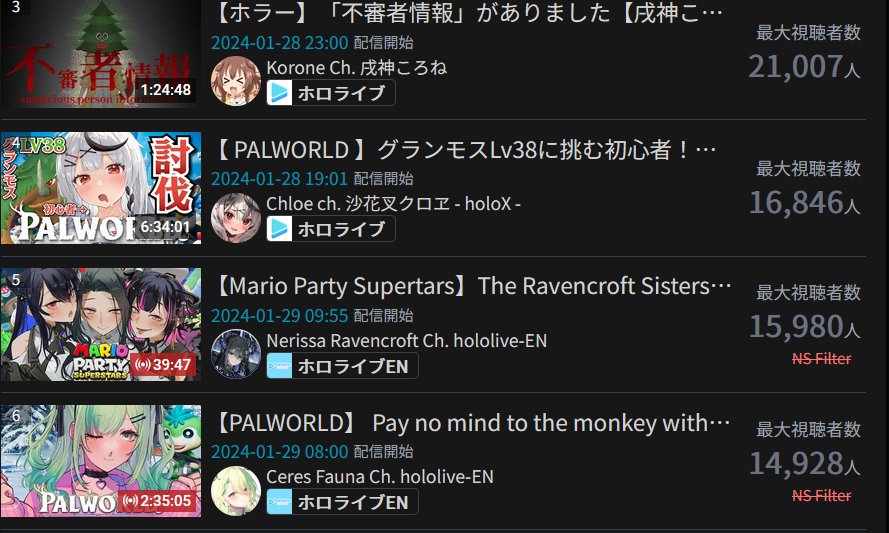The image size is (889, 533).
Task: Open the Mario Party Superstars thumbnail
Action: click(x=101, y=324)
